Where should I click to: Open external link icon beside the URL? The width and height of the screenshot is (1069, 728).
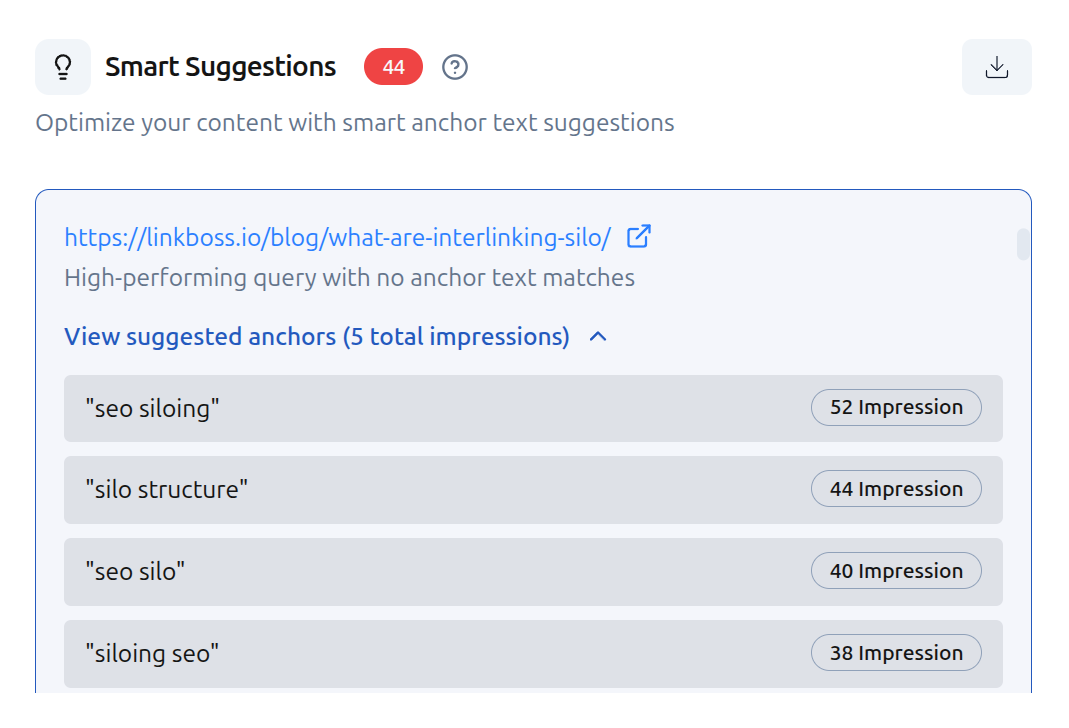[x=639, y=237]
